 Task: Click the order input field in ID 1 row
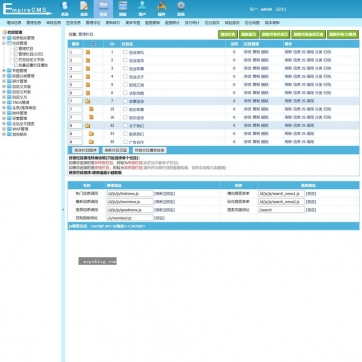point(76,52)
